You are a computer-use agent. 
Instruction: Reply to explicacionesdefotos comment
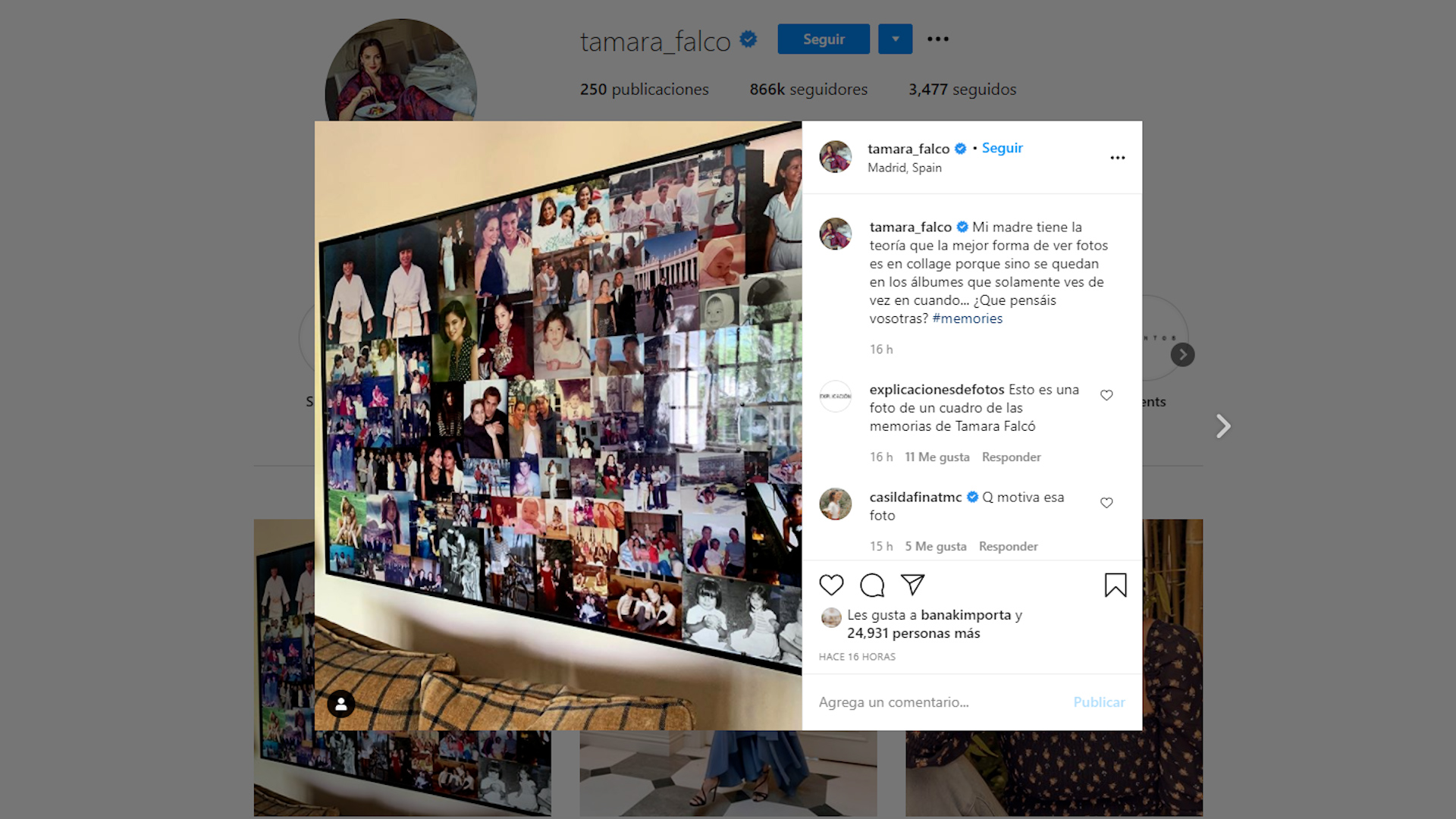click(1011, 457)
